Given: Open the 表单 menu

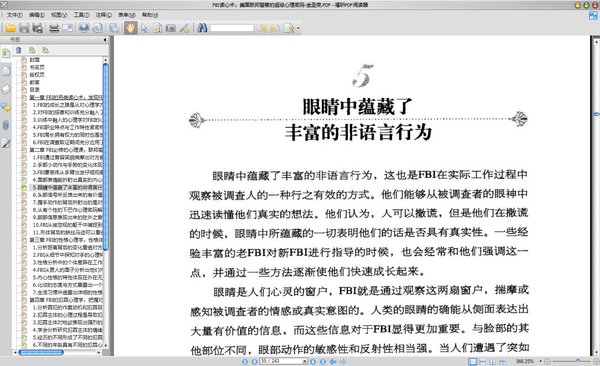Looking at the screenshot, I should coord(127,15).
